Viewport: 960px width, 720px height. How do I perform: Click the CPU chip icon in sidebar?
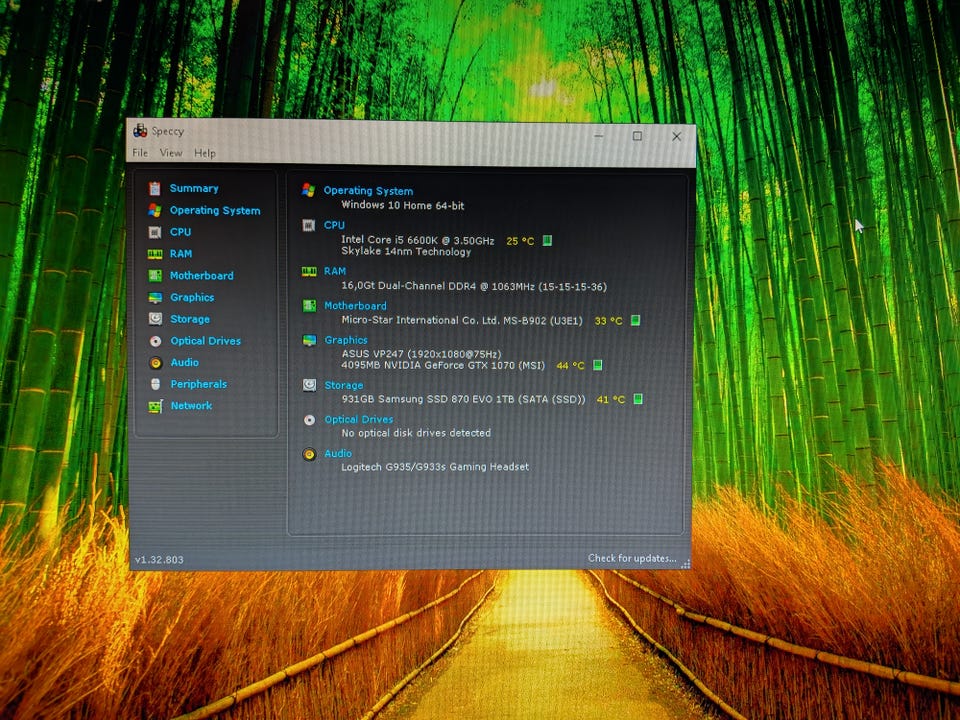tap(155, 232)
